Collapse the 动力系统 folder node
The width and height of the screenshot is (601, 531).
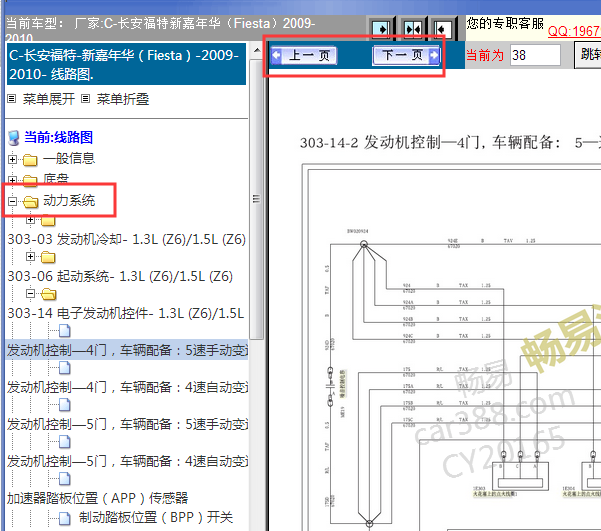tap(13, 201)
